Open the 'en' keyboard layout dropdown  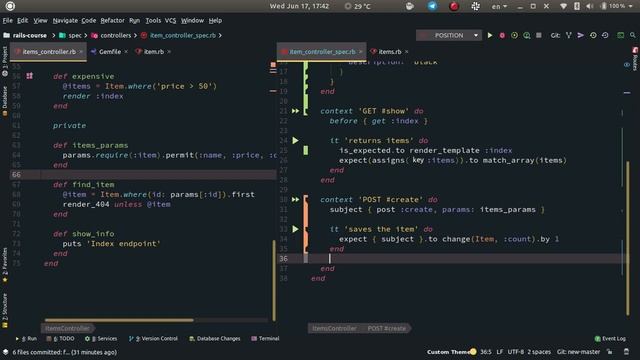499,6
